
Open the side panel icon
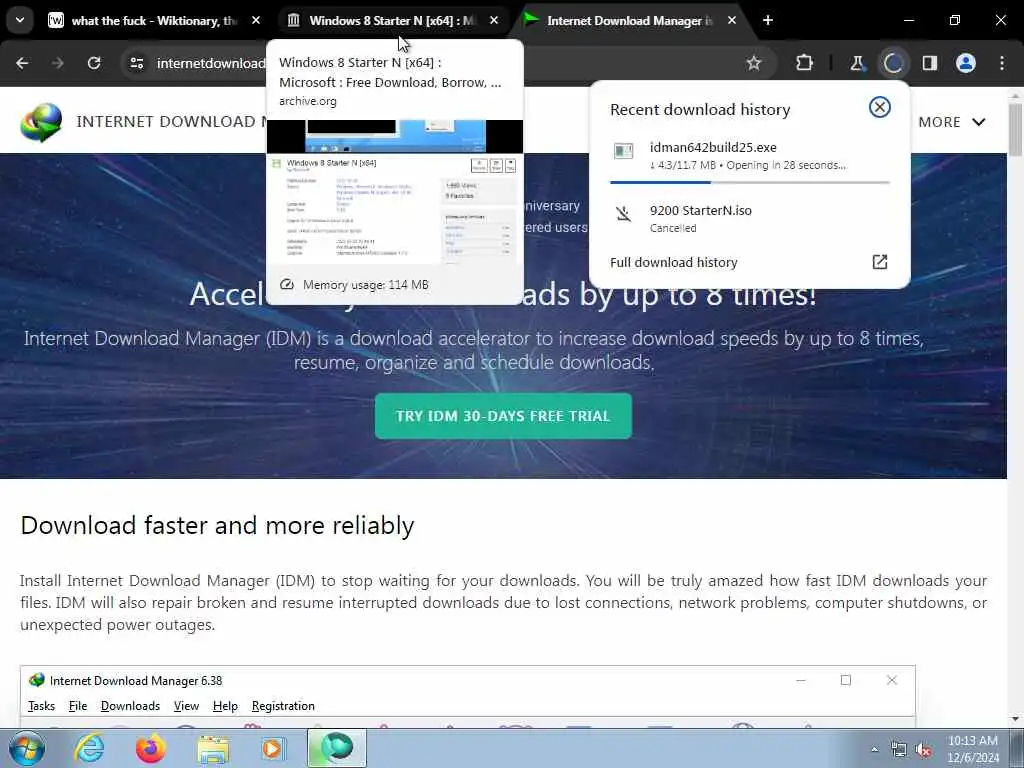coord(930,63)
